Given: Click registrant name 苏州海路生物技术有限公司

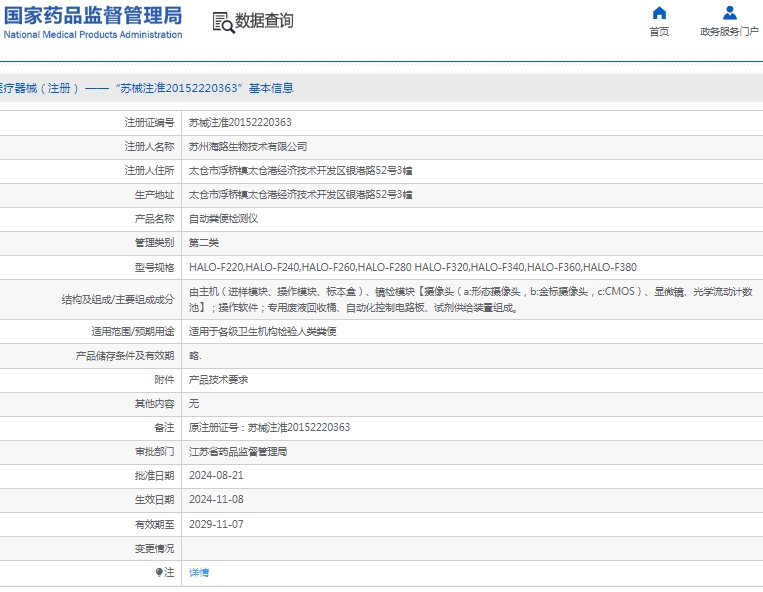Looking at the screenshot, I should tap(248, 146).
